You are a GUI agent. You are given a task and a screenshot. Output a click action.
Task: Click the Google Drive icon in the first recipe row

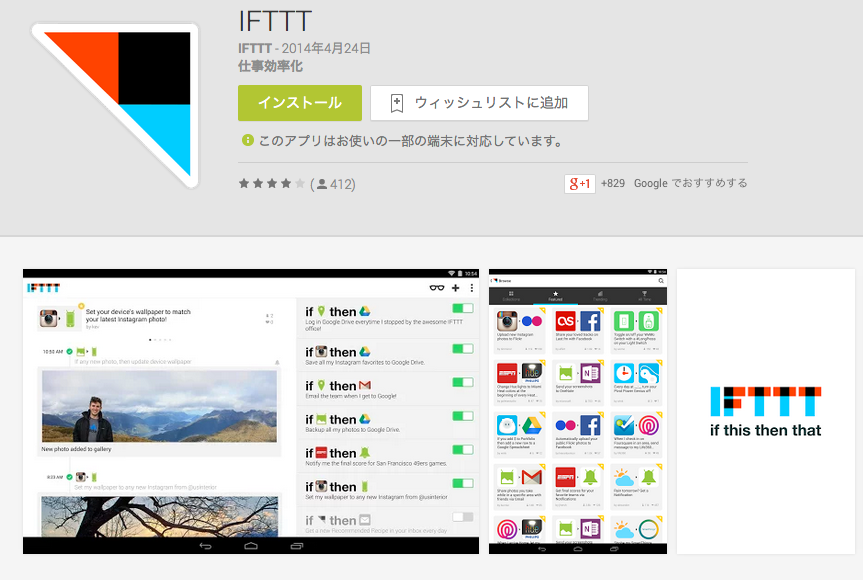coord(364,311)
